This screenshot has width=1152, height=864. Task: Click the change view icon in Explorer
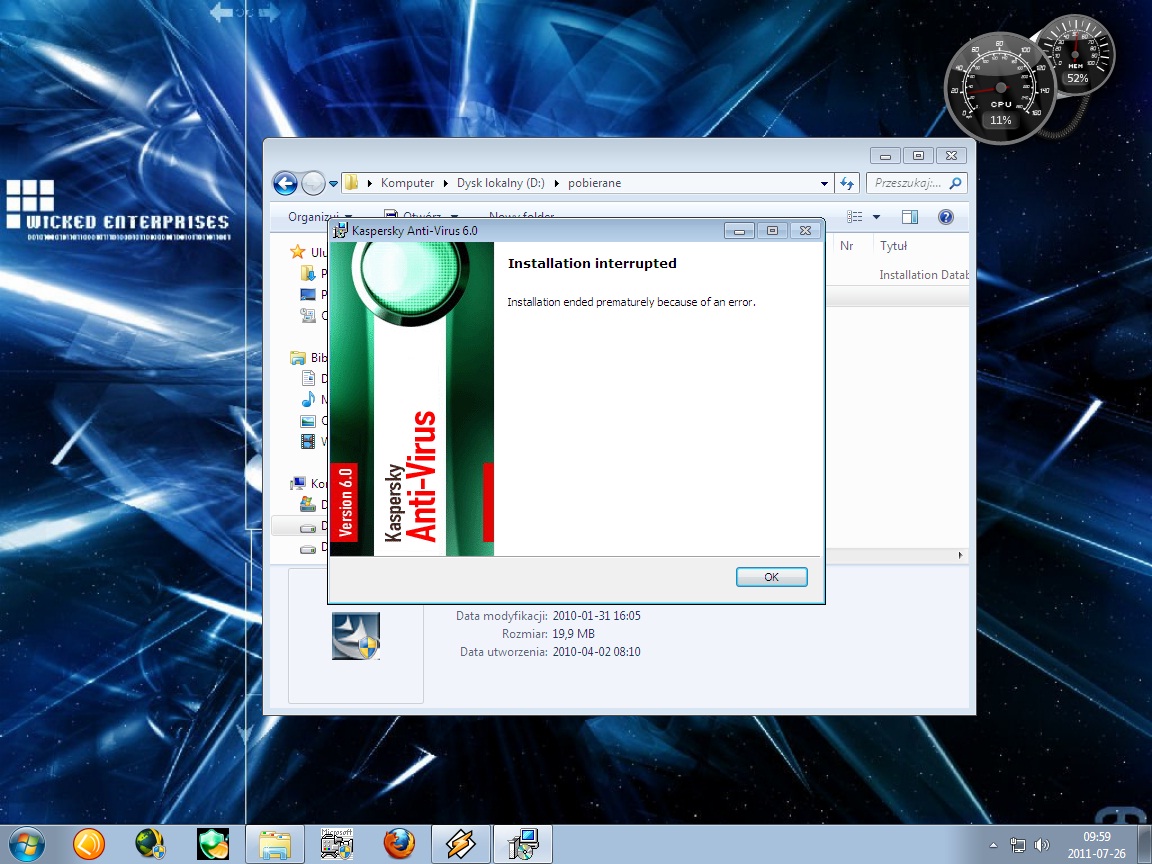coord(854,217)
